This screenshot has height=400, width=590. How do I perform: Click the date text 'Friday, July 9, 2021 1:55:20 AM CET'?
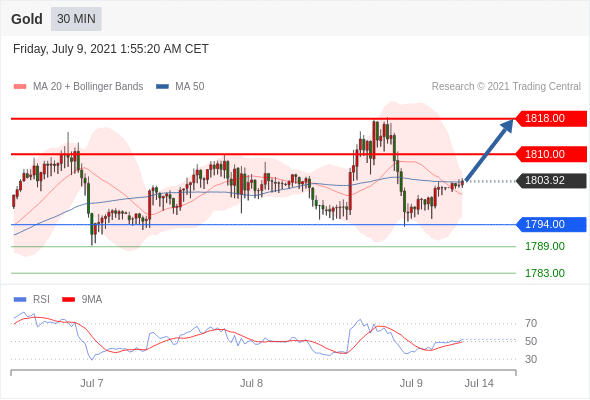(x=111, y=49)
